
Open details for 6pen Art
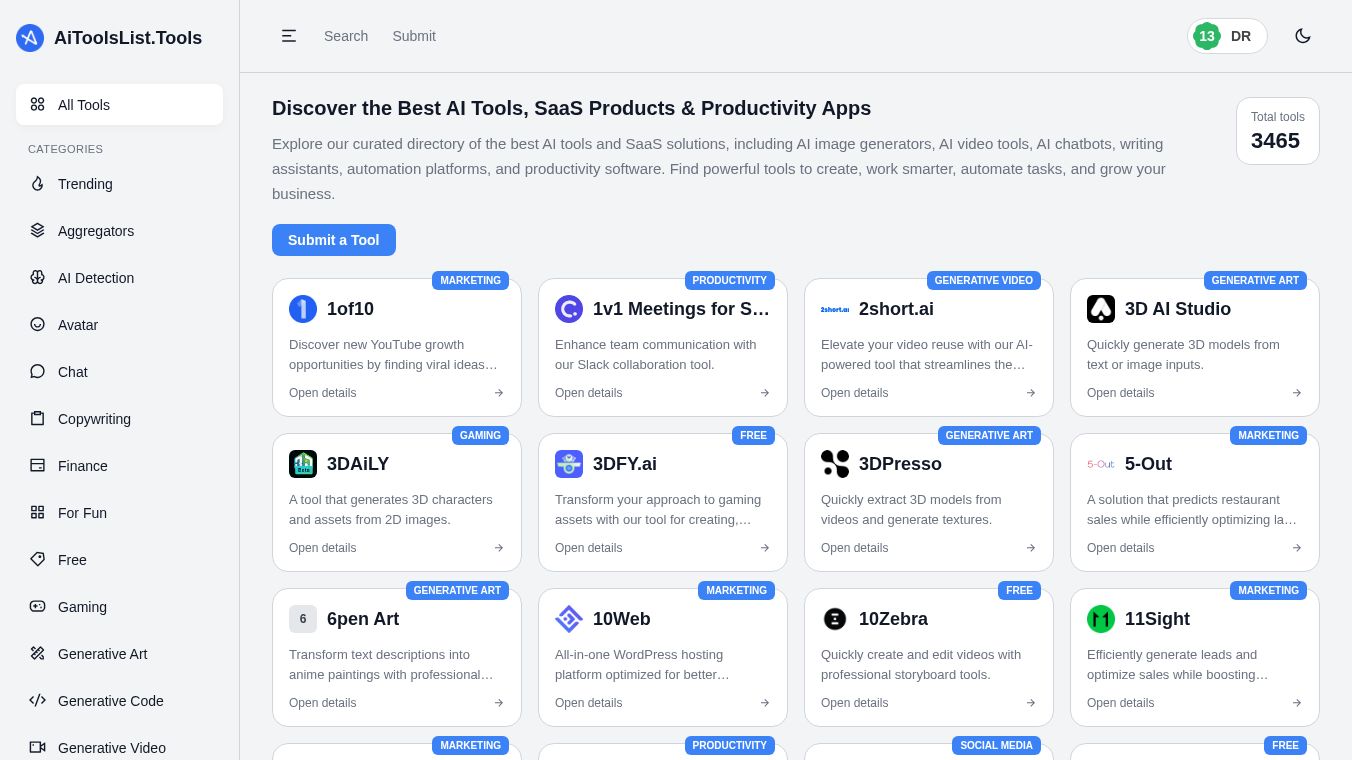tap(397, 703)
